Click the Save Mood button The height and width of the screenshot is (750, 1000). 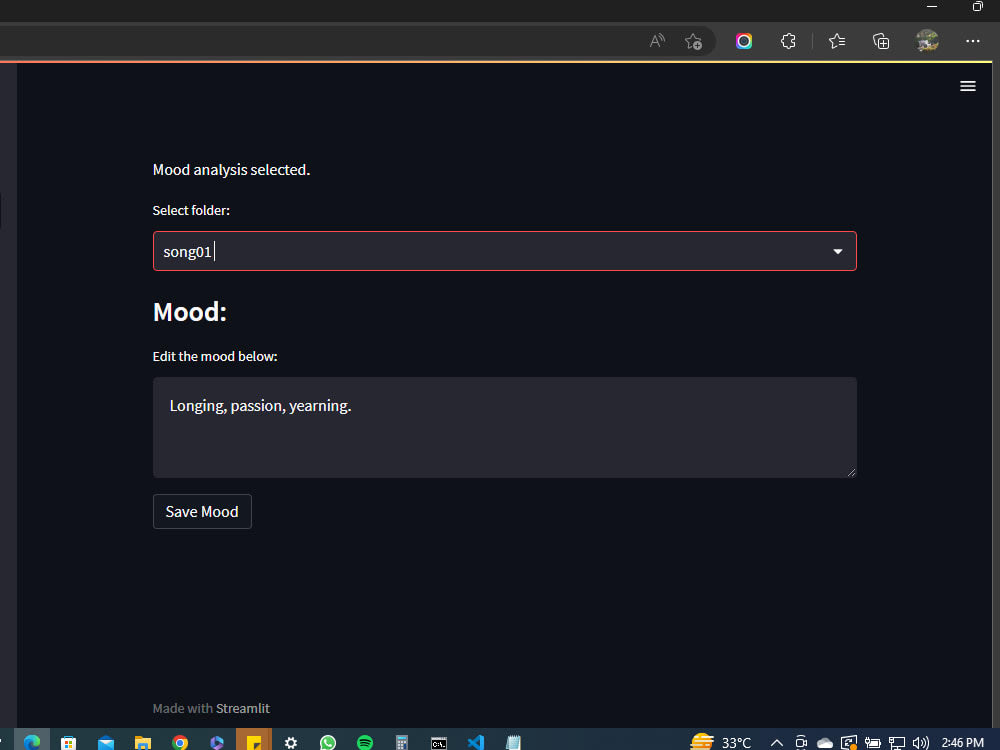click(x=202, y=511)
